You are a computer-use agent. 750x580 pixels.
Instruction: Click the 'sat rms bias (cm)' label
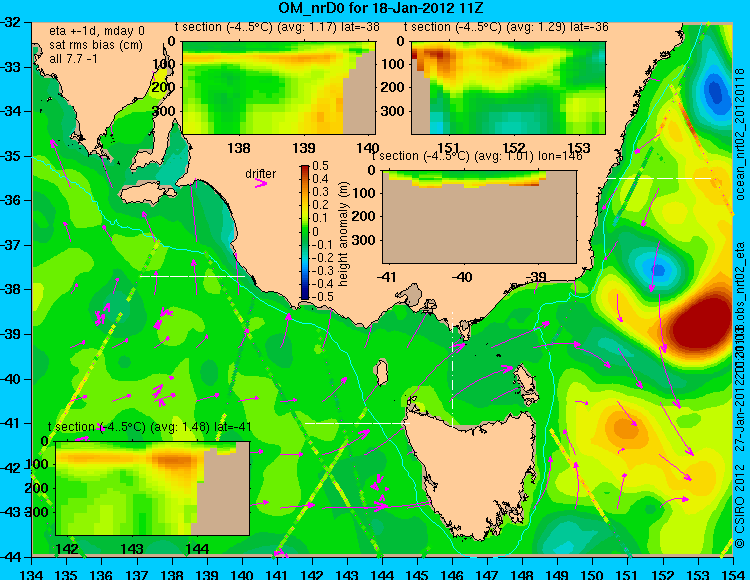pos(96,45)
